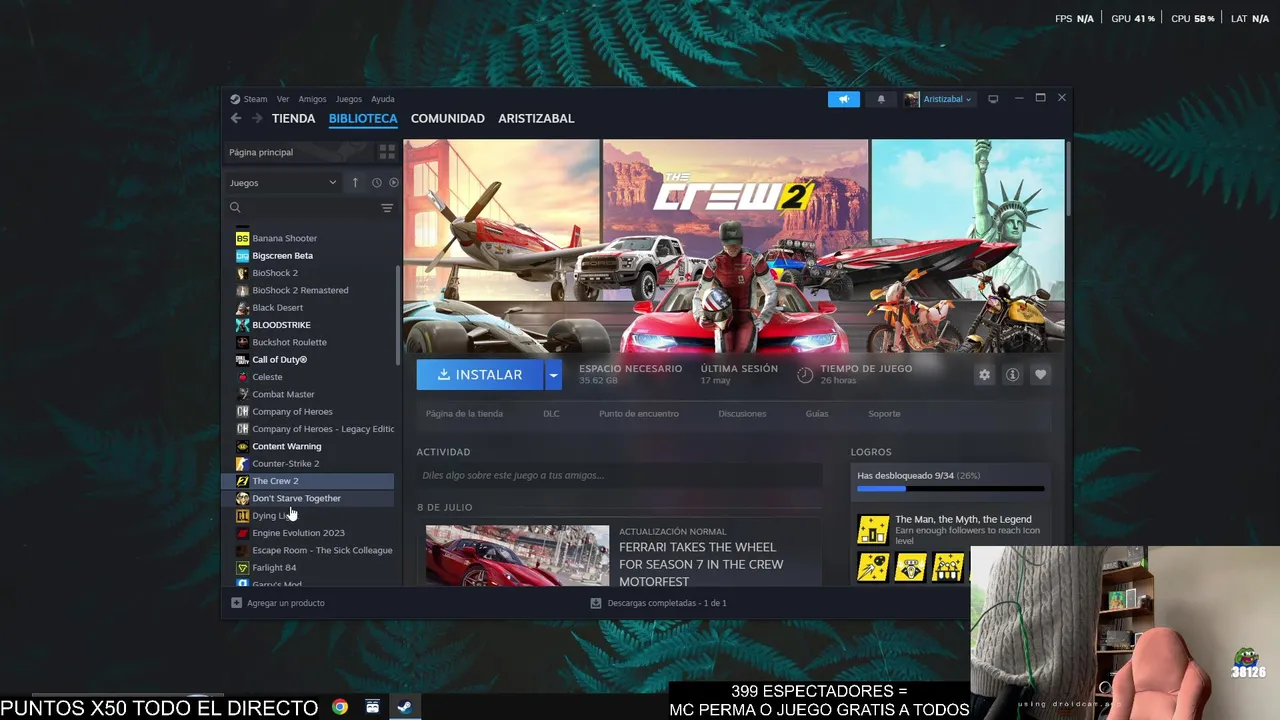The height and width of the screenshot is (720, 1280).
Task: Open the ARISTIZABAL profile tab
Action: (536, 118)
